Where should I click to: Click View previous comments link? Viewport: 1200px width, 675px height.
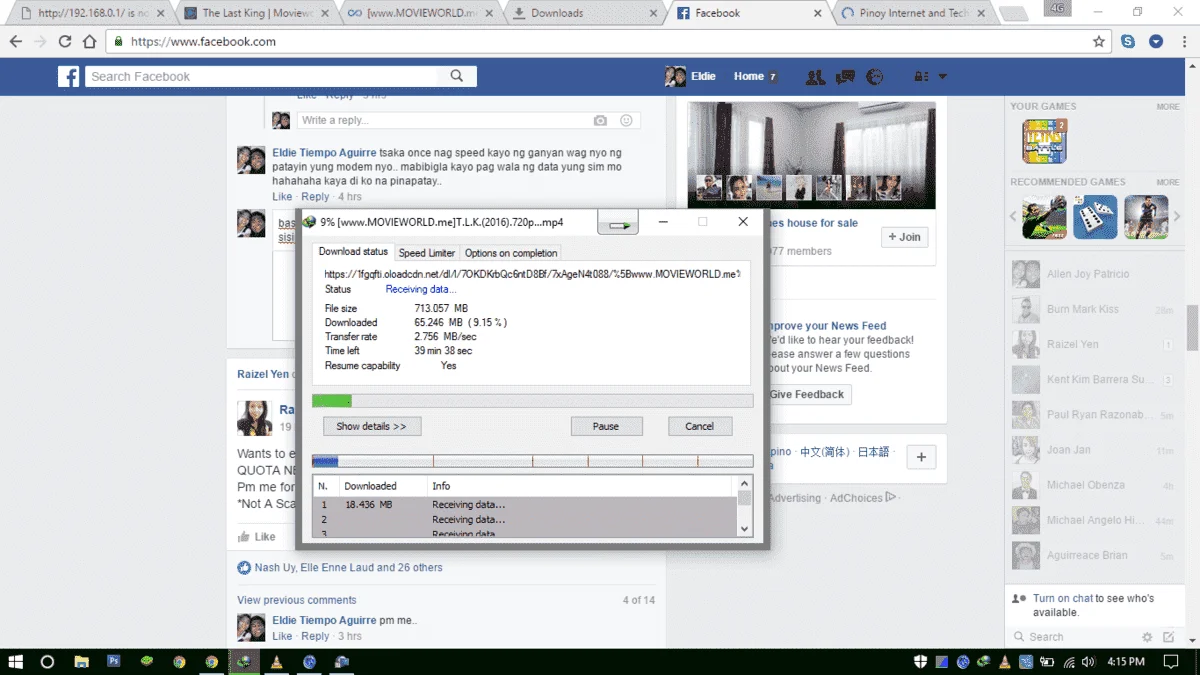pyautogui.click(x=297, y=600)
